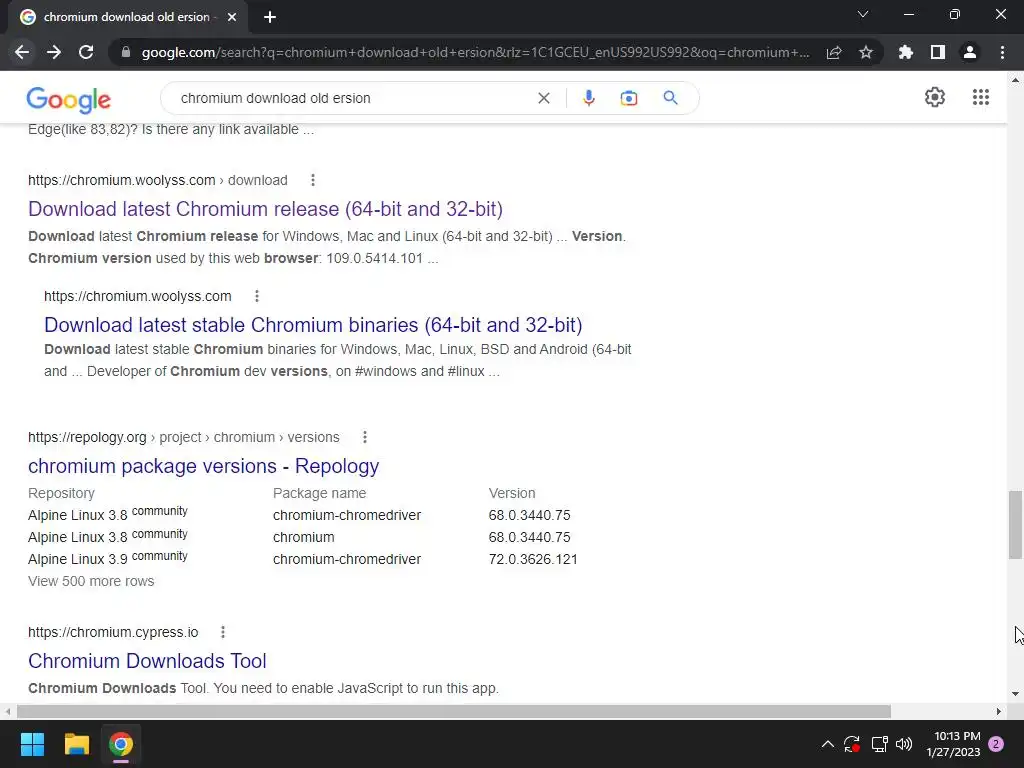
Task: Click the scroll up arrow
Action: pos(1015,80)
